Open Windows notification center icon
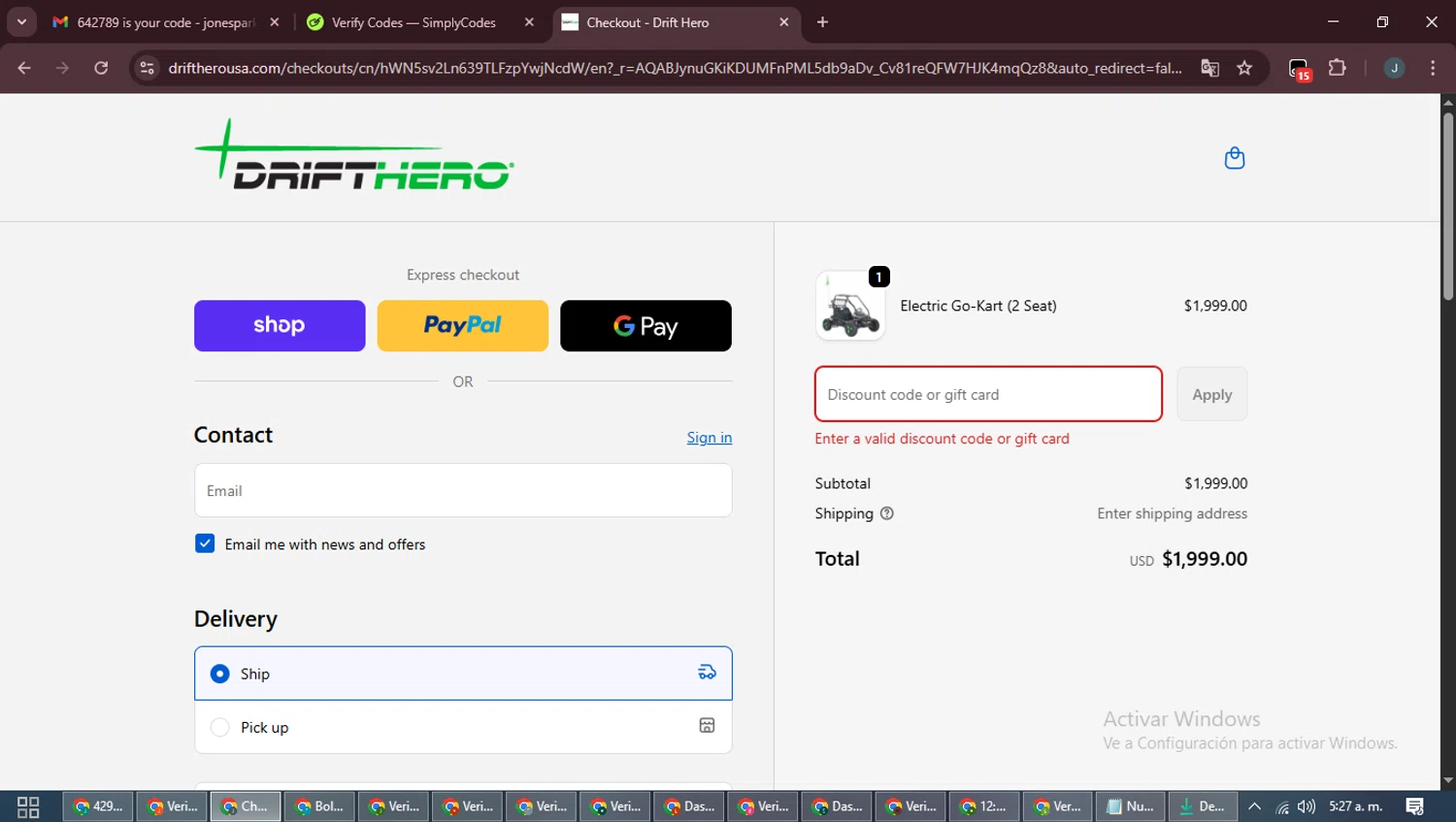Viewport: 1456px width, 822px height. (1414, 806)
